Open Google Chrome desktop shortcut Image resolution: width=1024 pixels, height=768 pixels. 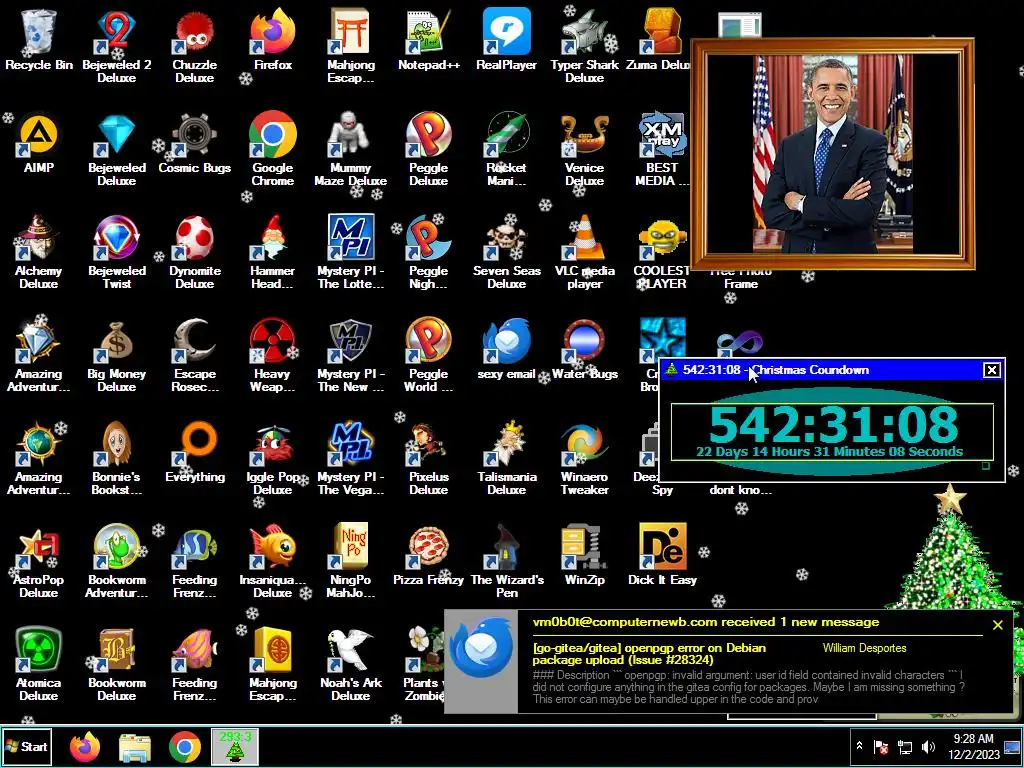coord(272,149)
